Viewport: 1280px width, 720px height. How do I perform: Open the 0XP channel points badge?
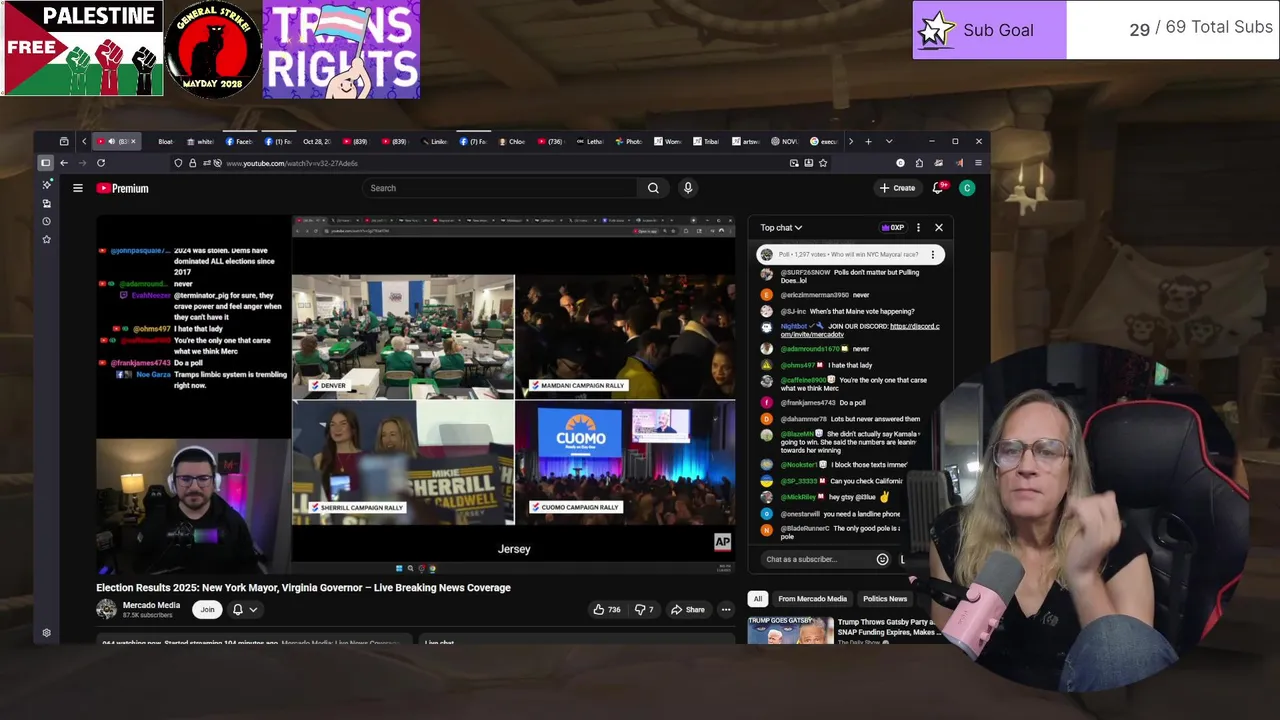893,228
